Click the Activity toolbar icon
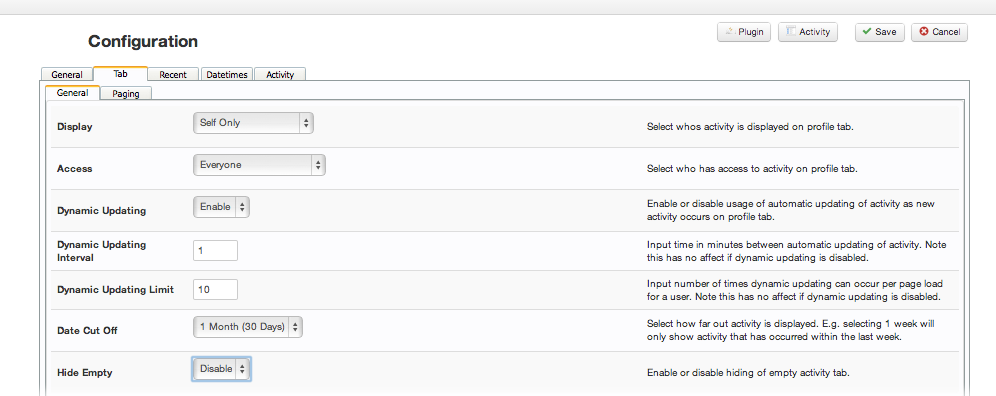Screen dimensions: 996x396 coord(791,31)
